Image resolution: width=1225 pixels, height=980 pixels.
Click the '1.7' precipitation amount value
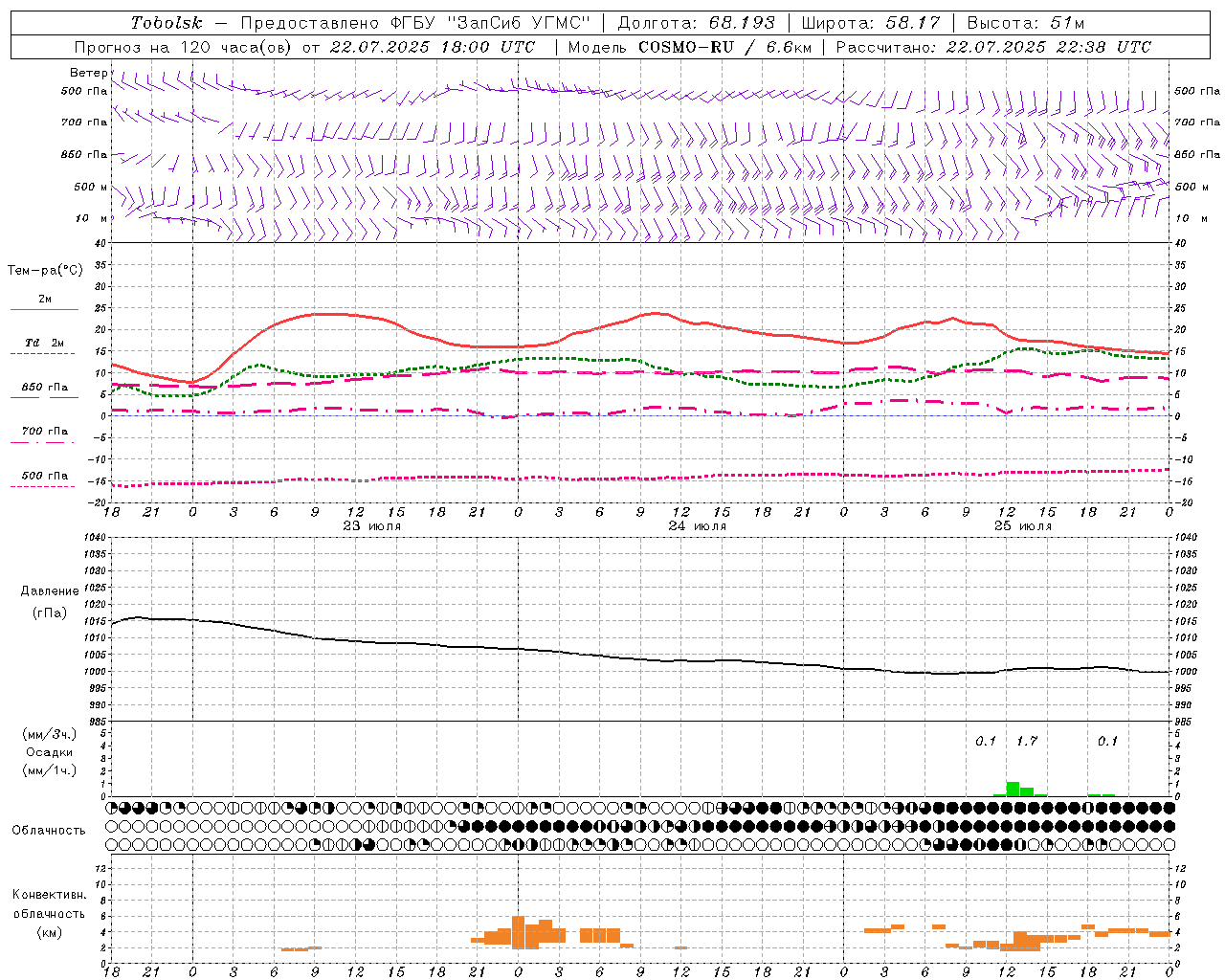(x=1027, y=742)
